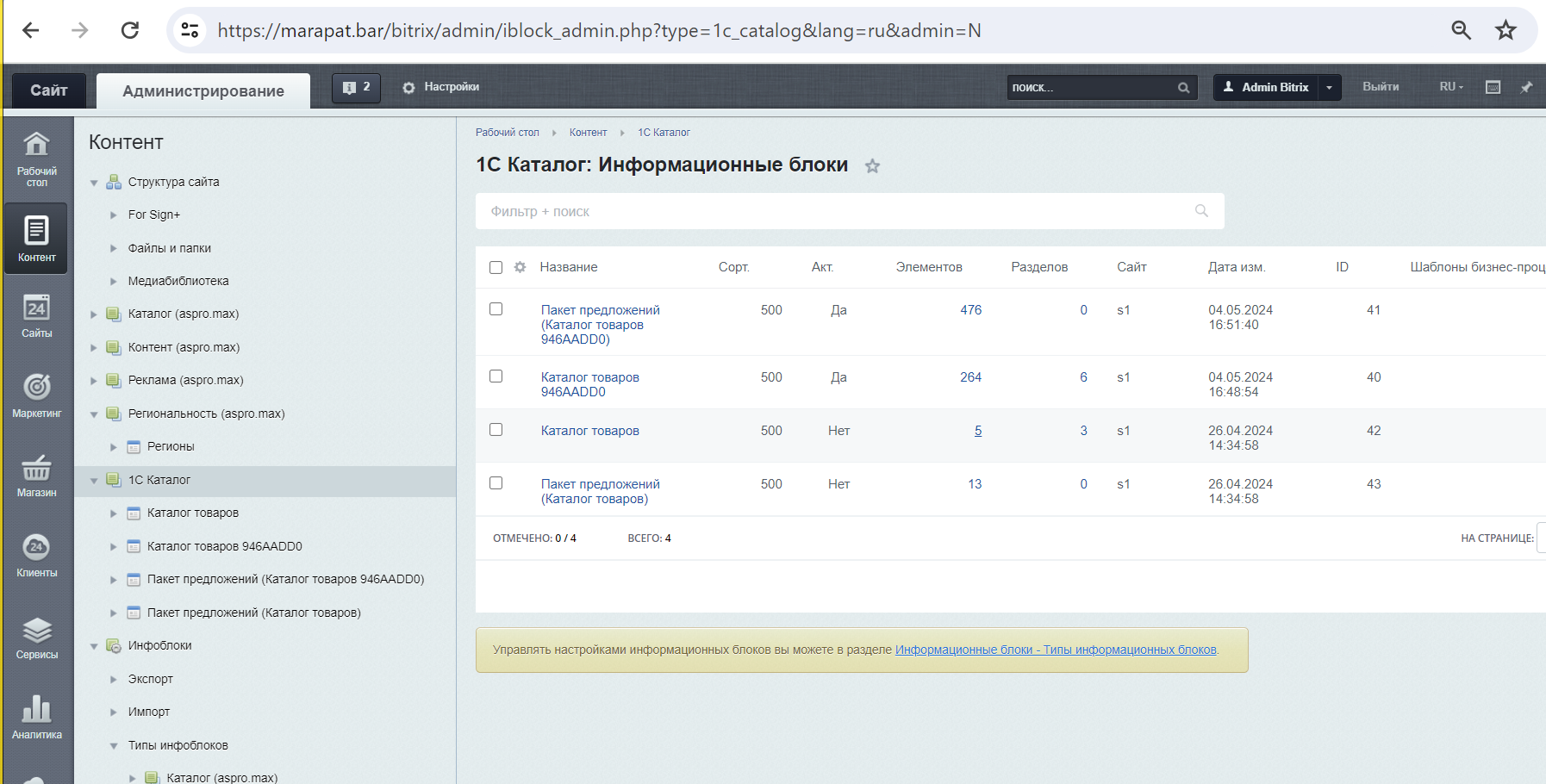Screen dimensions: 1546x784
Task: Open Регионы in tree
Action: [171, 446]
